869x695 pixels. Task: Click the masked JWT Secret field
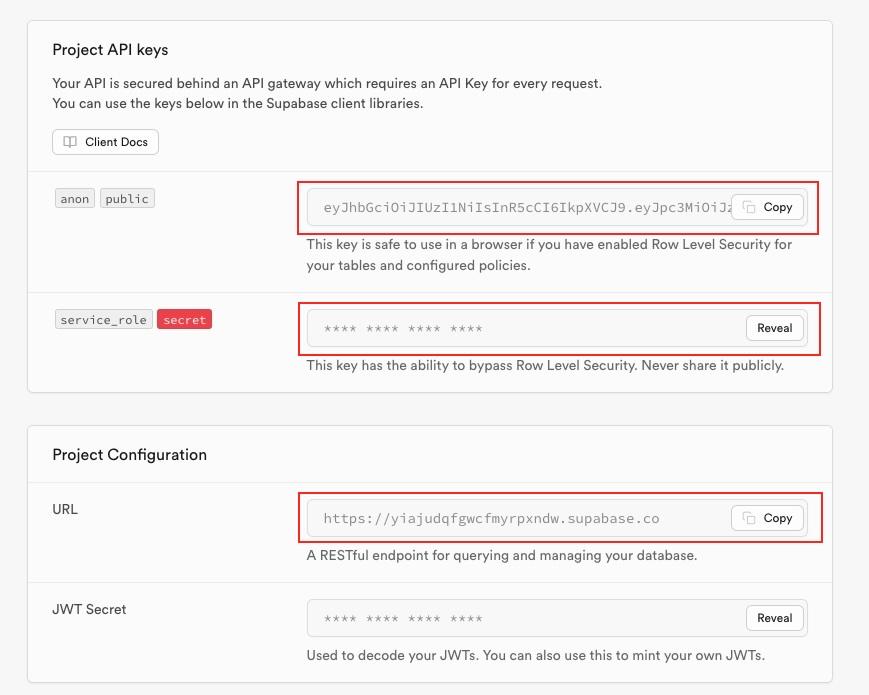coord(520,618)
